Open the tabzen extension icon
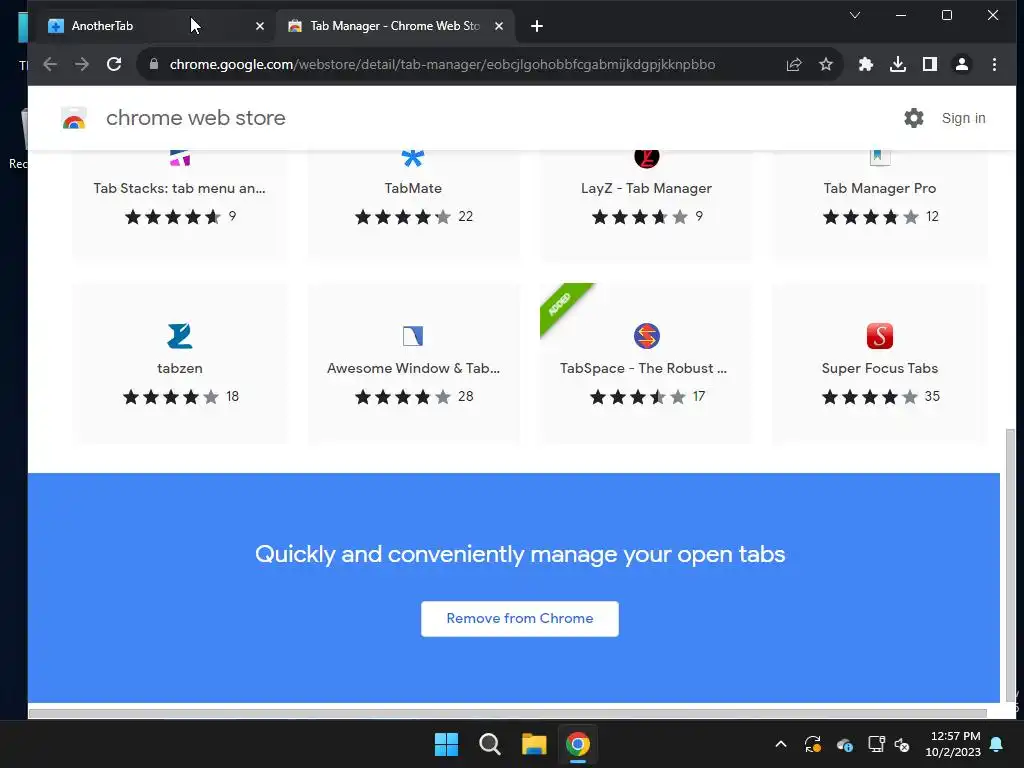Viewport: 1024px width, 768px height. pyautogui.click(x=180, y=336)
